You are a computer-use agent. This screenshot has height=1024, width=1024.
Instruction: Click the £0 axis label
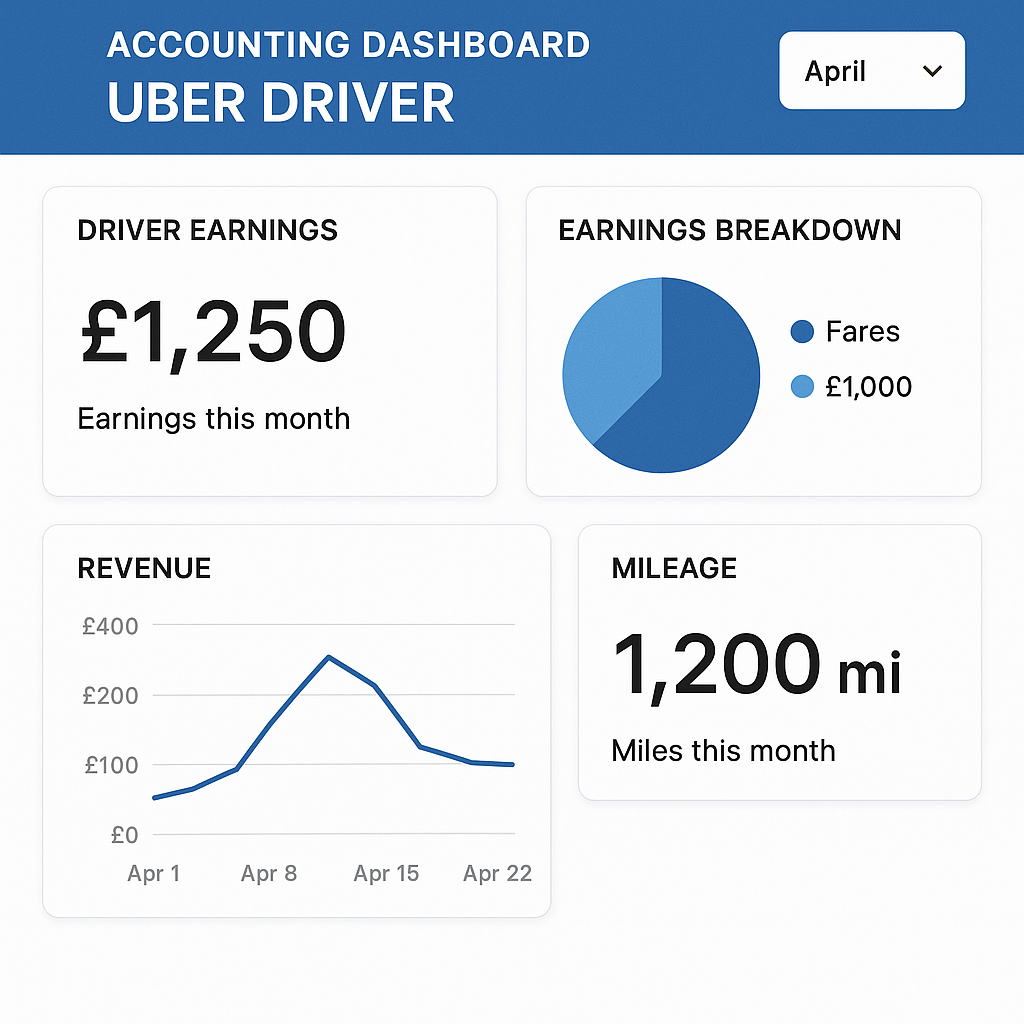(x=125, y=835)
